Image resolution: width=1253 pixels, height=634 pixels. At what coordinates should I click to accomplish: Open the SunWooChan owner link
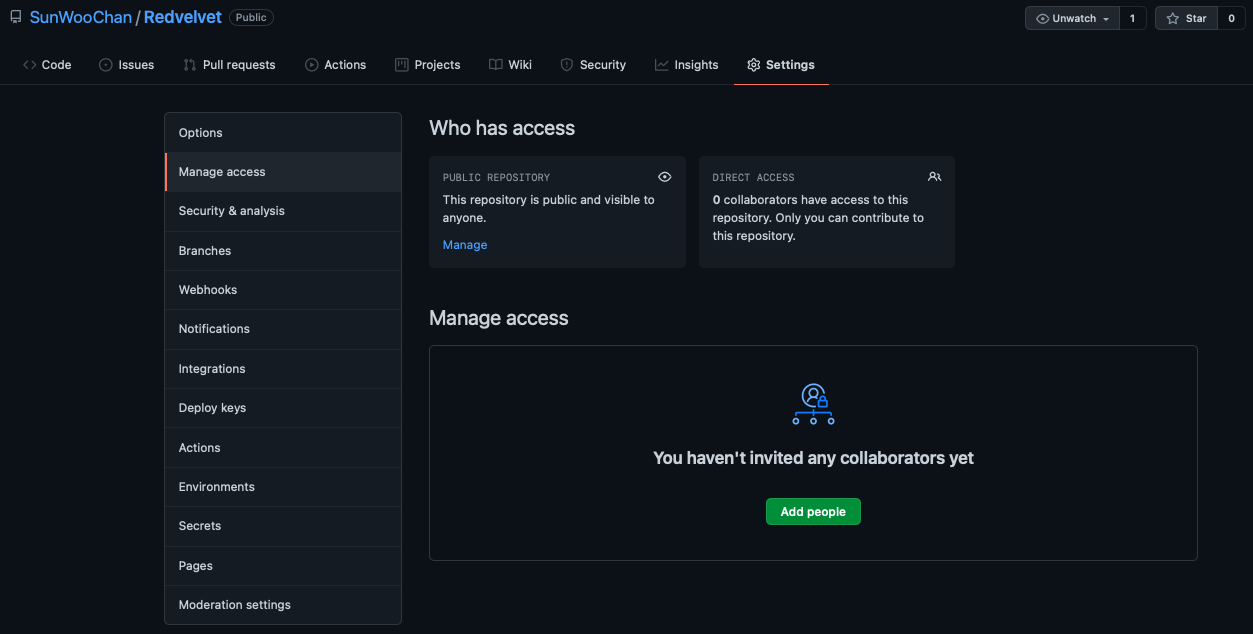click(81, 18)
